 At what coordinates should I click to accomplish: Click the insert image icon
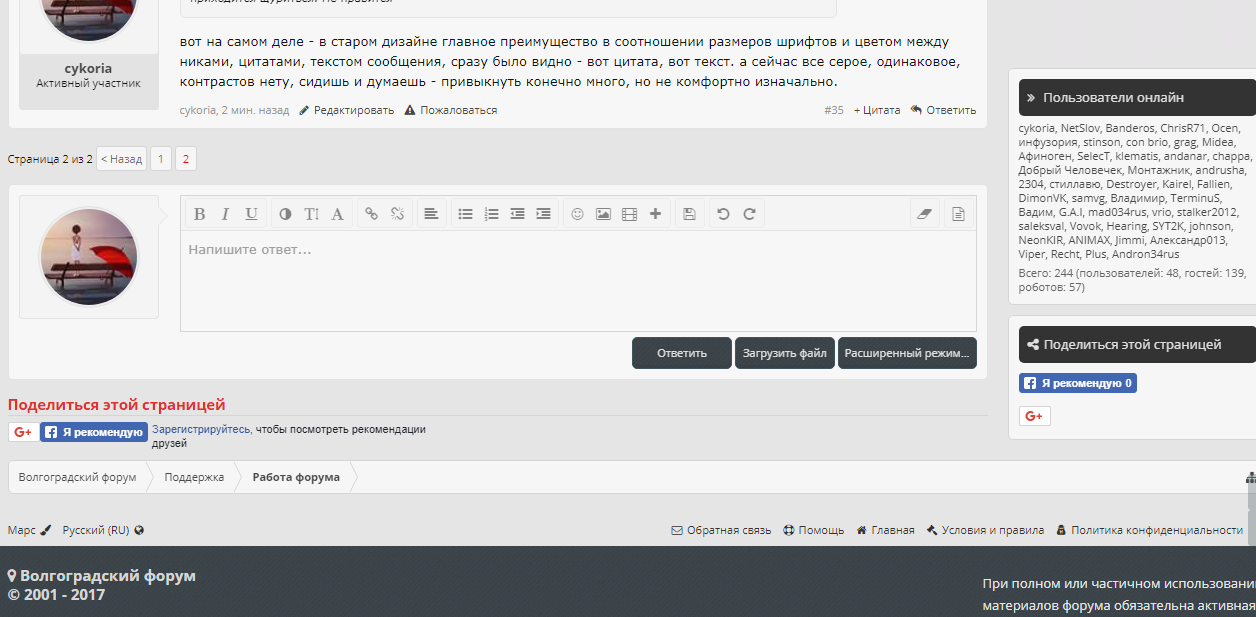click(x=603, y=214)
